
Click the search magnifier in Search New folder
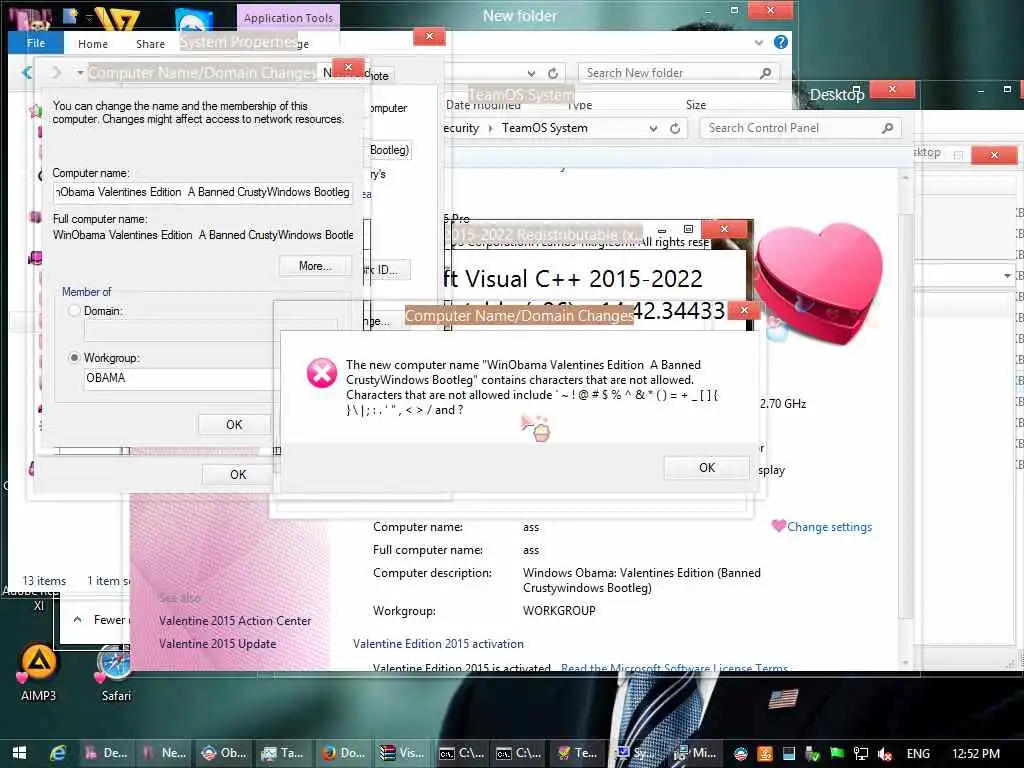click(x=765, y=73)
